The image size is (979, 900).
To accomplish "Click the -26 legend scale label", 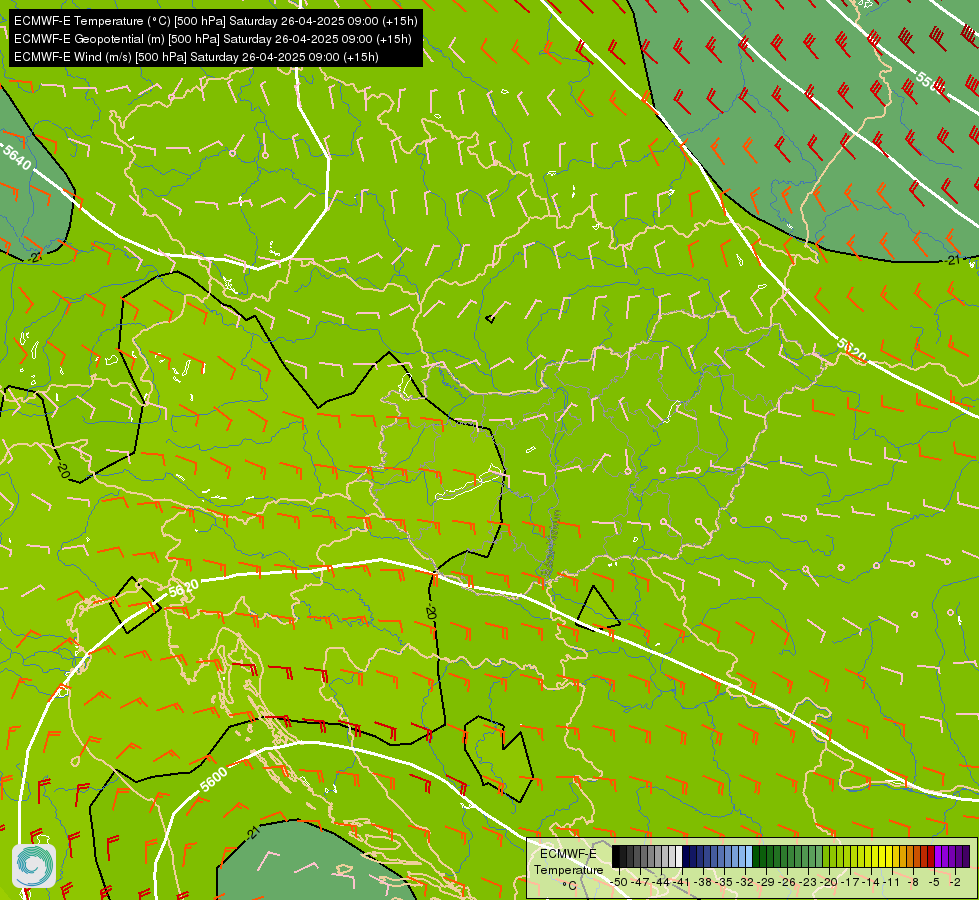I will pos(787,882).
